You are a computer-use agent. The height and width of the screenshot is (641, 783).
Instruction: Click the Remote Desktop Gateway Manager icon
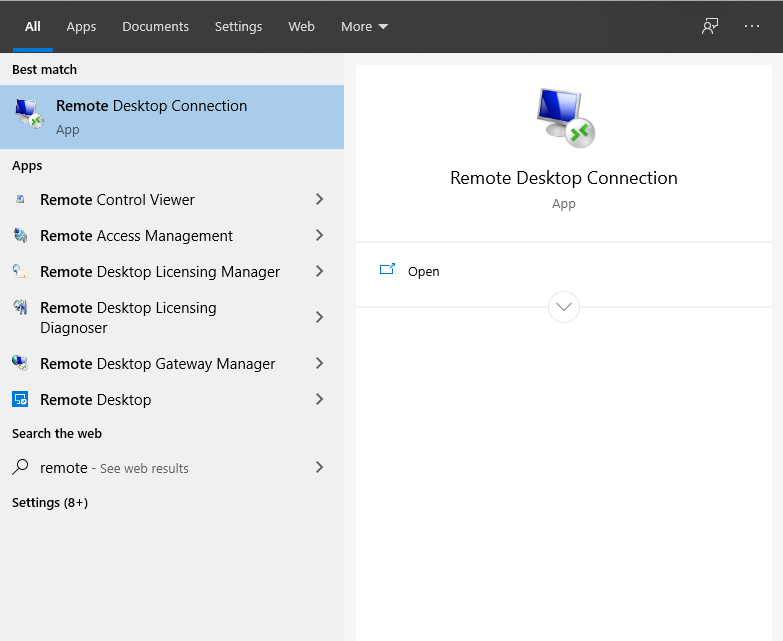pyautogui.click(x=20, y=364)
